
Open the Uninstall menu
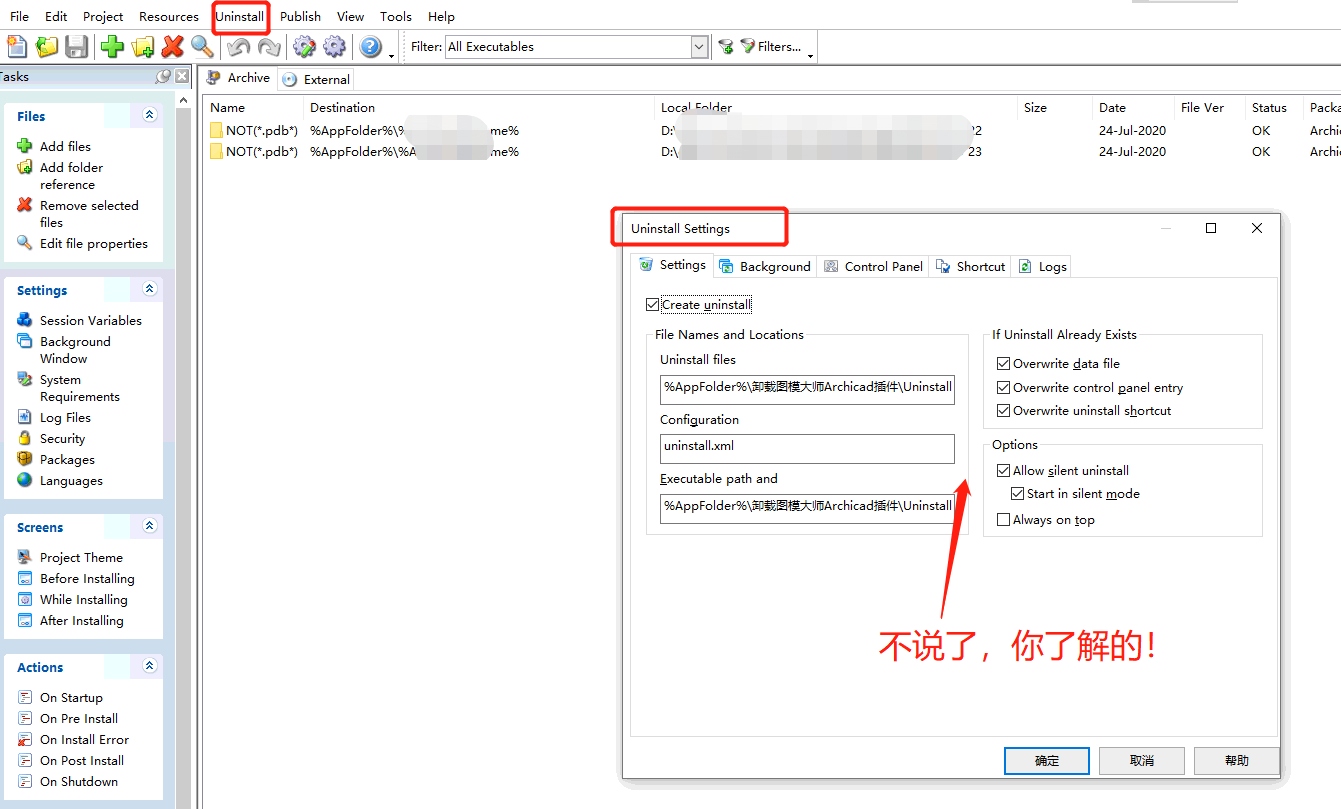tap(240, 16)
